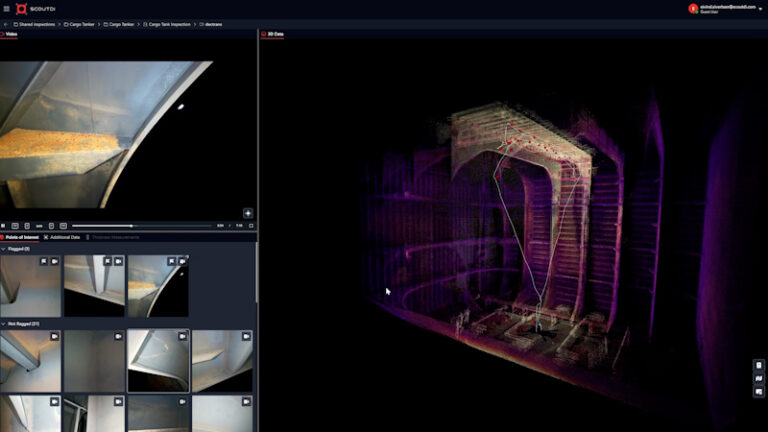Select the 3D Data panel tab
This screenshot has height=432, width=768.
[x=272, y=34]
